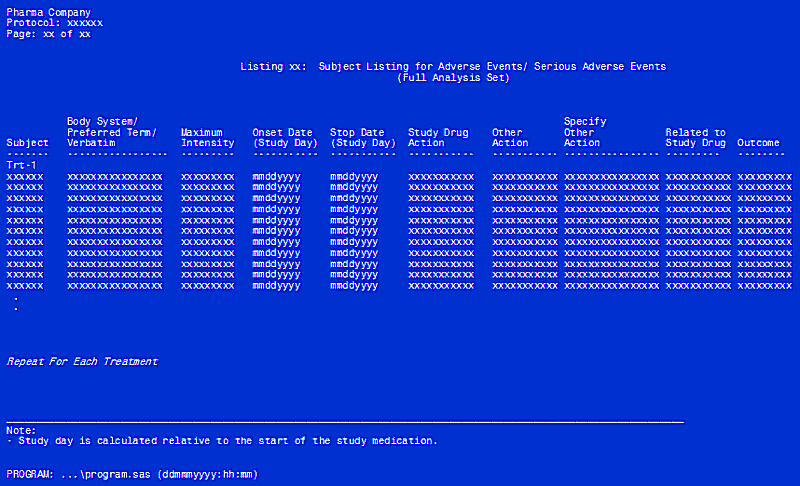Click the two-line Other Action column header
This screenshot has height=486, width=800.
[x=510, y=138]
